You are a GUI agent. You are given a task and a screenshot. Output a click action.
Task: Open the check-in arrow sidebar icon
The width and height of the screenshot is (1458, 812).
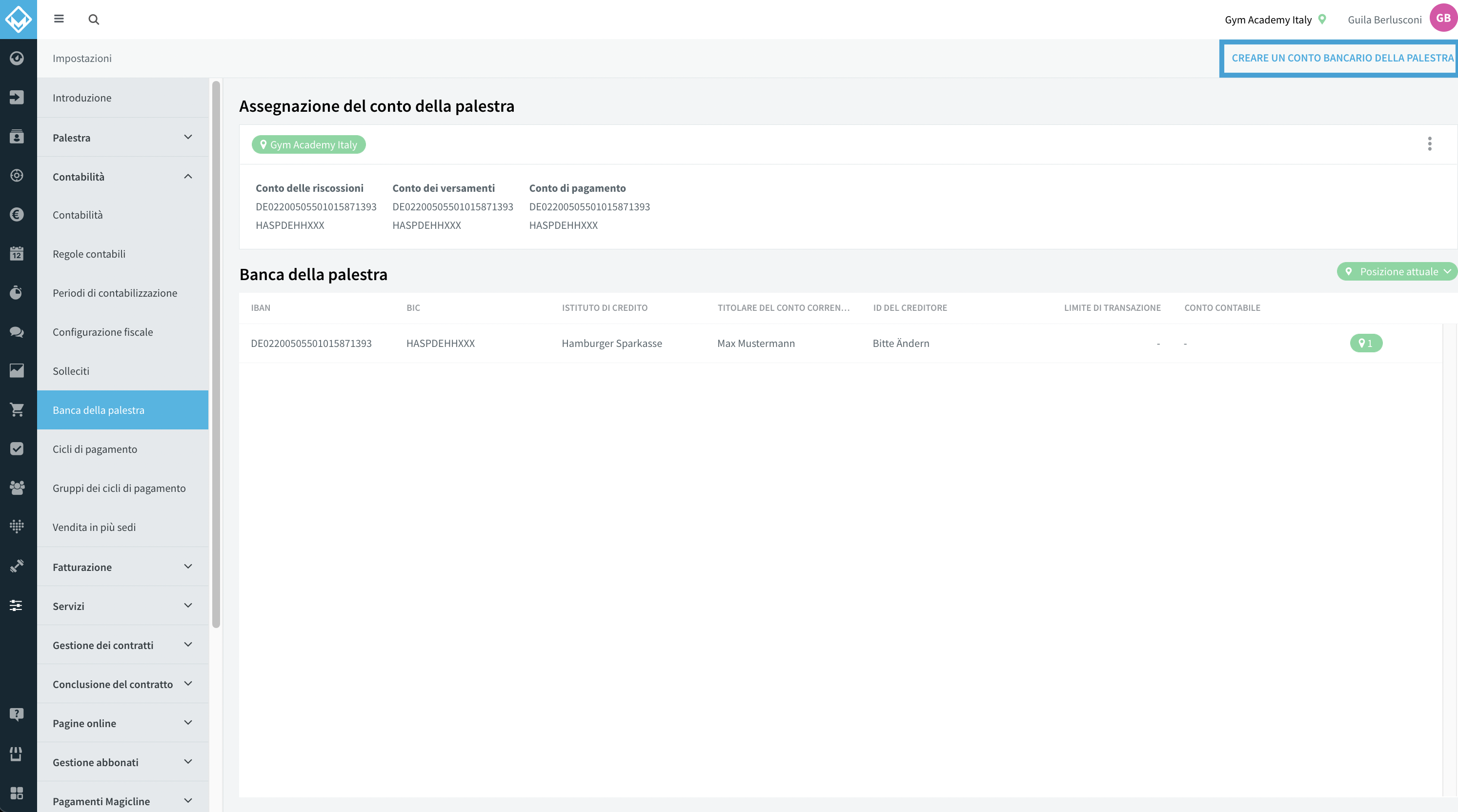point(17,97)
